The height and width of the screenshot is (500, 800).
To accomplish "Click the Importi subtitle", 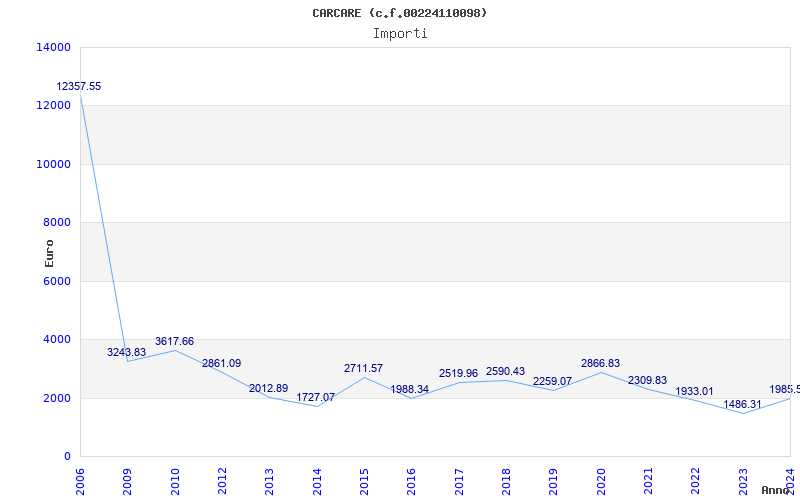I will click(400, 34).
